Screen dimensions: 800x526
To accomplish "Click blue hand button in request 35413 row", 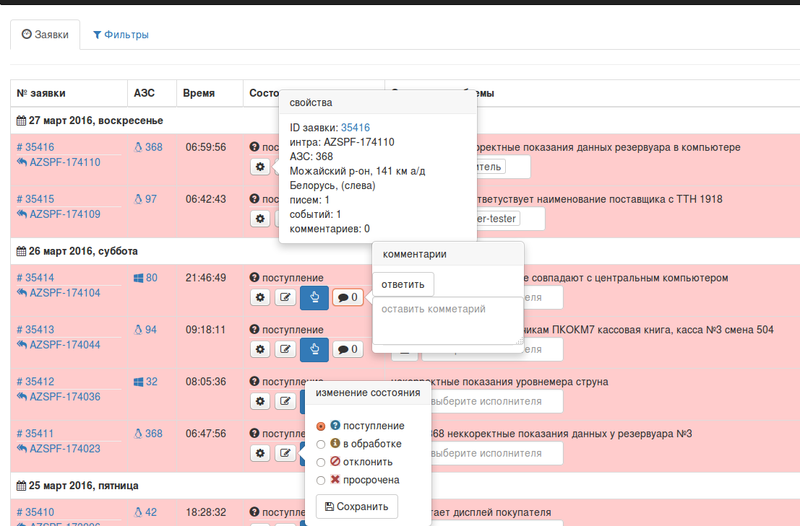I will pyautogui.click(x=314, y=349).
